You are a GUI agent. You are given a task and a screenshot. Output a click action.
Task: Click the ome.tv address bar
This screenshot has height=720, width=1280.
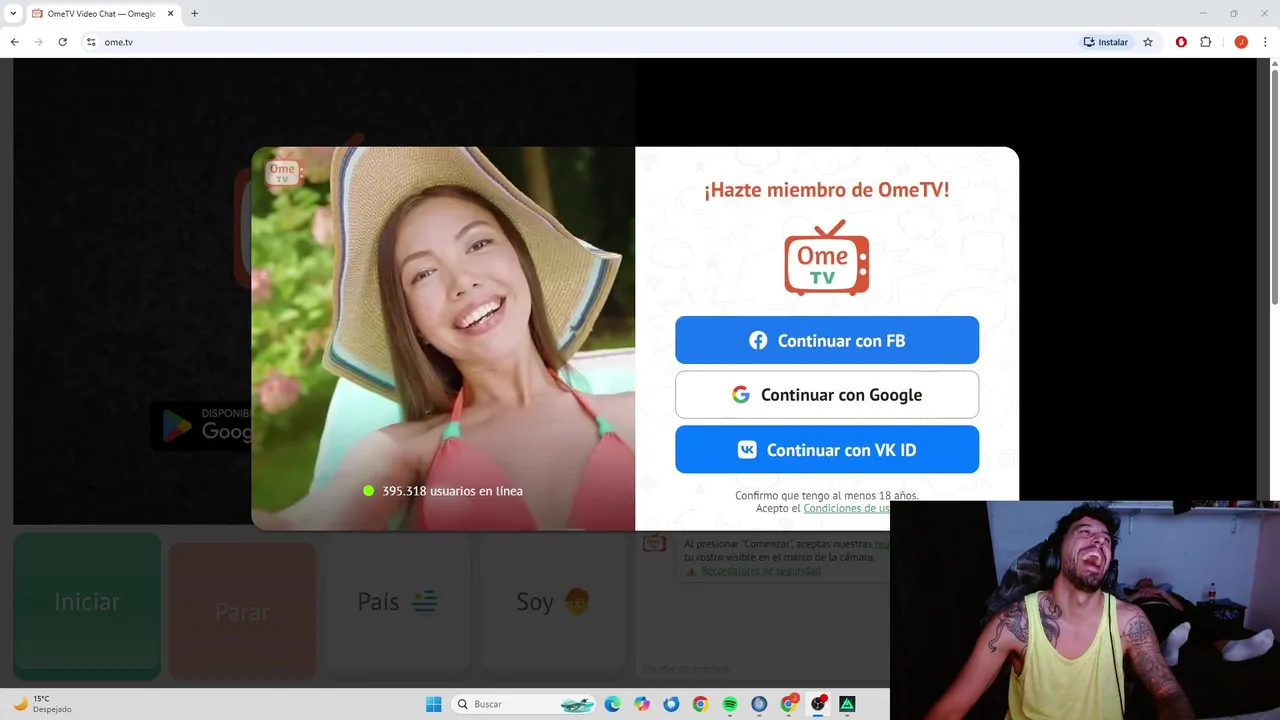(580, 42)
